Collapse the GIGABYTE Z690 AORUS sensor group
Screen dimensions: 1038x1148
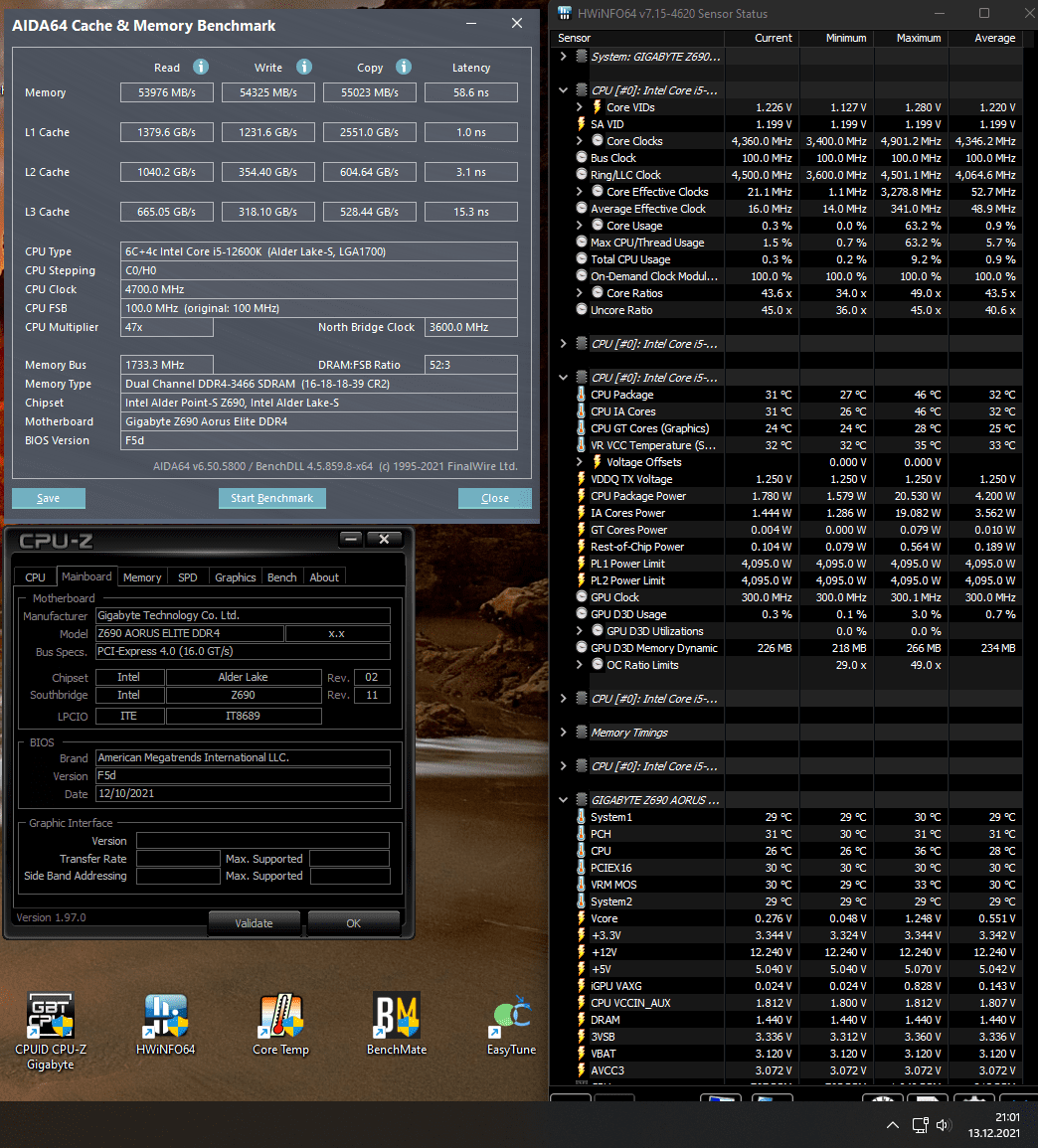point(563,799)
